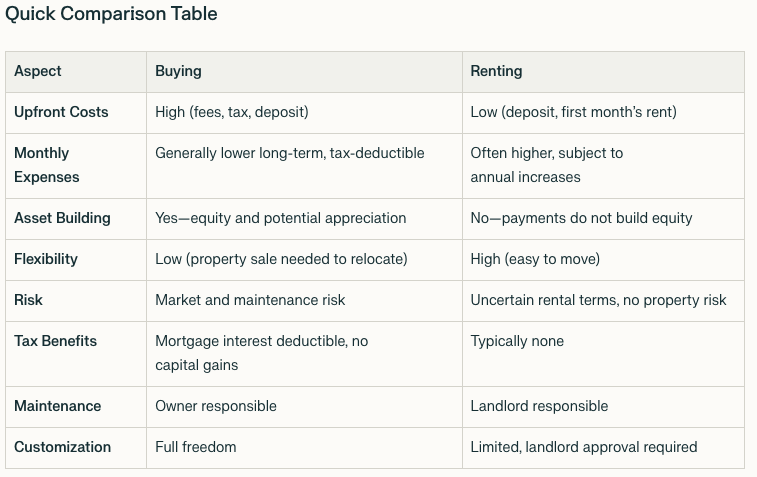Click the Maintenance row label

[57, 406]
